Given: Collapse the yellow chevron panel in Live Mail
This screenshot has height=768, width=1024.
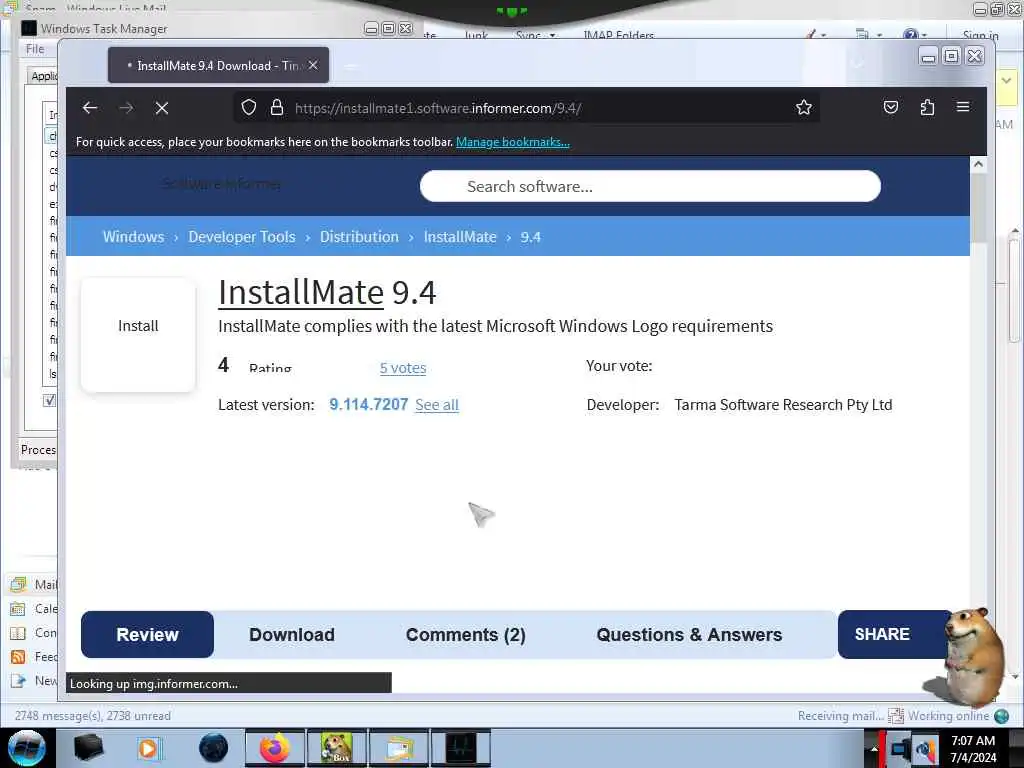Looking at the screenshot, I should 1006,81.
